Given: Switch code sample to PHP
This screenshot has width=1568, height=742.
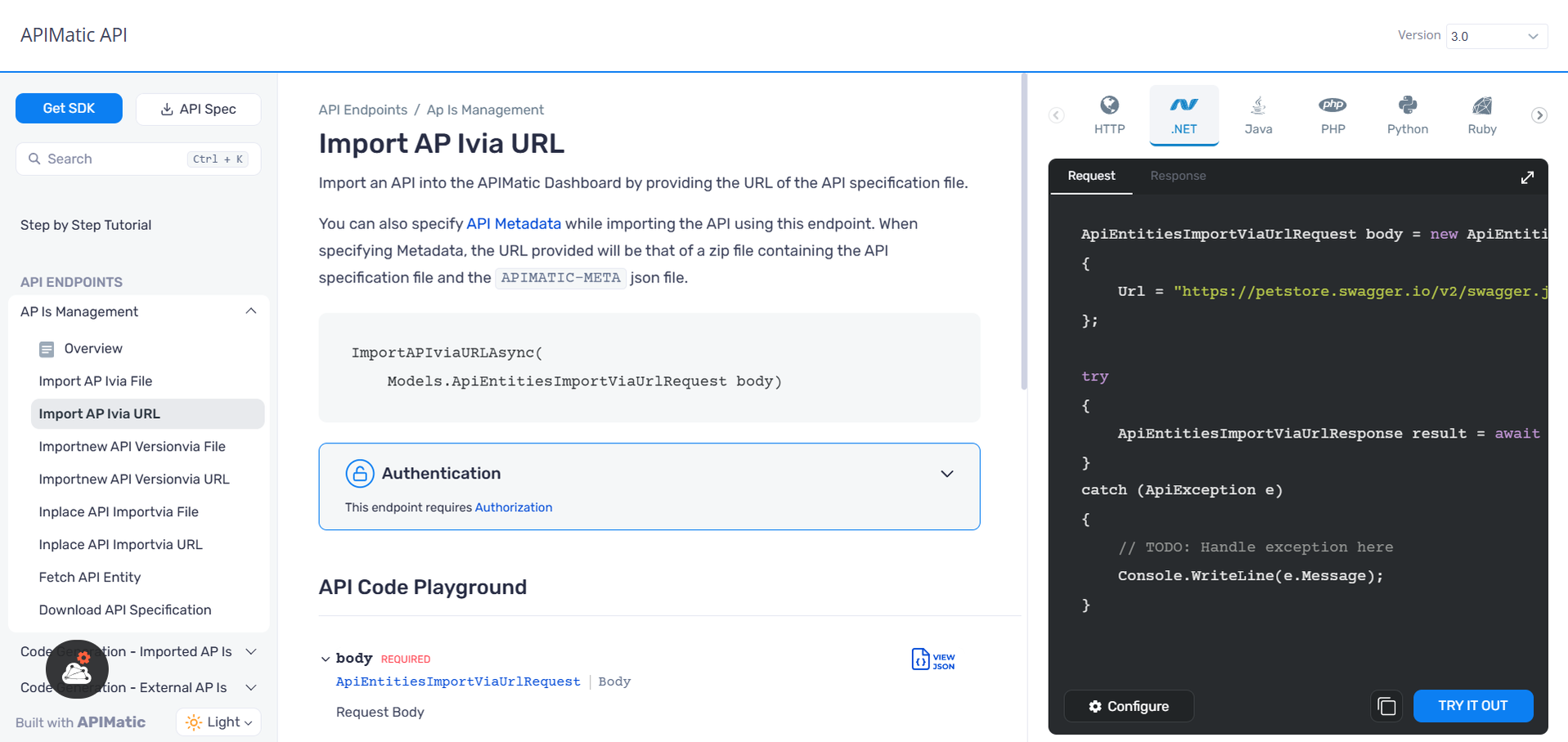Looking at the screenshot, I should [x=1332, y=115].
